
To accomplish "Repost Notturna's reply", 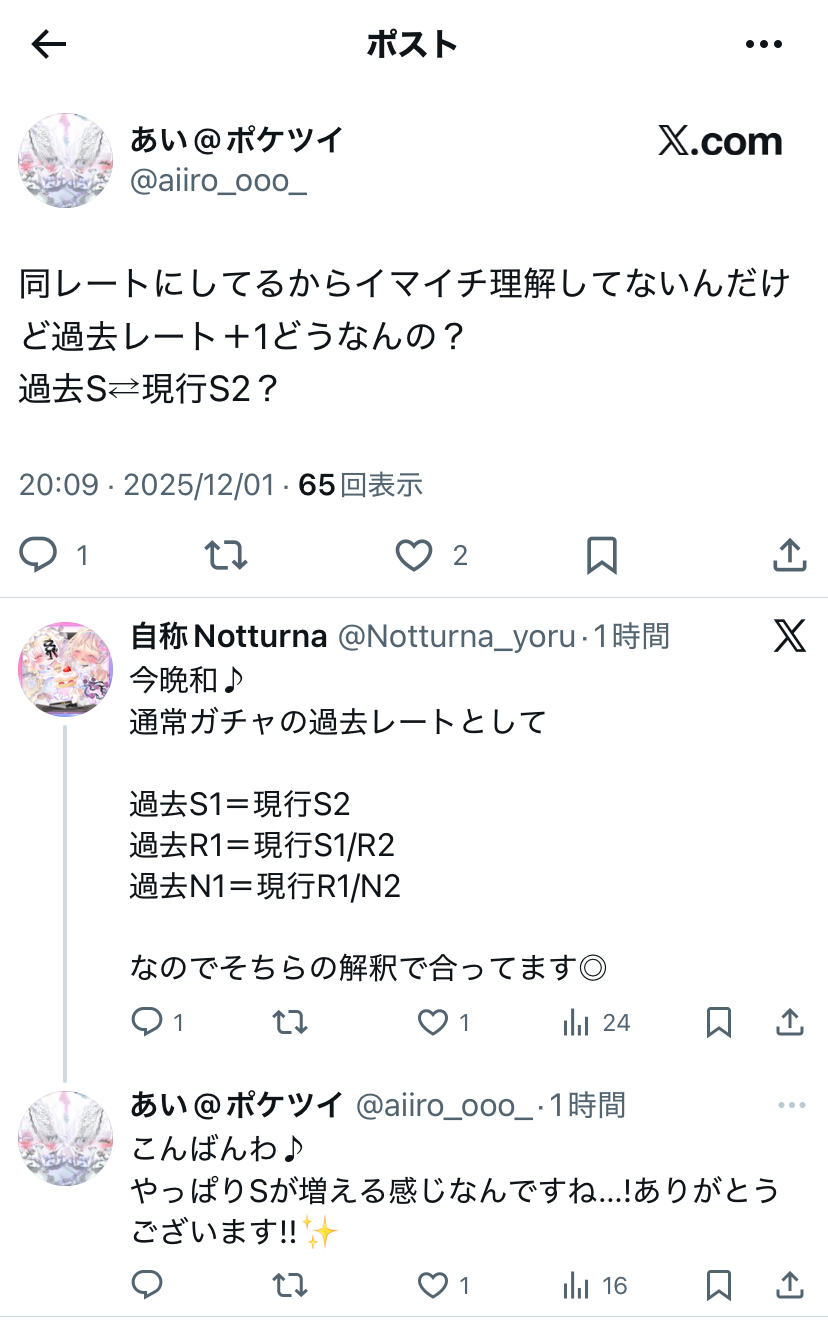I will [290, 1022].
